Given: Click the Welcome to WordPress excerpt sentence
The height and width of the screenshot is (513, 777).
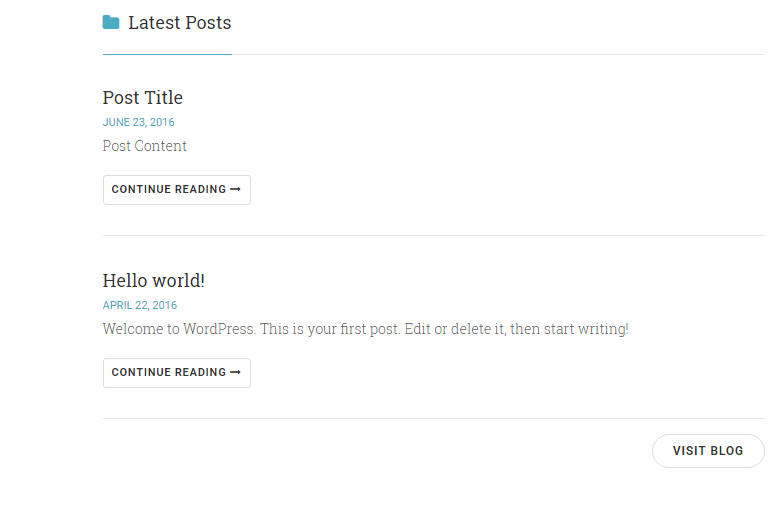Looking at the screenshot, I should 366,329.
